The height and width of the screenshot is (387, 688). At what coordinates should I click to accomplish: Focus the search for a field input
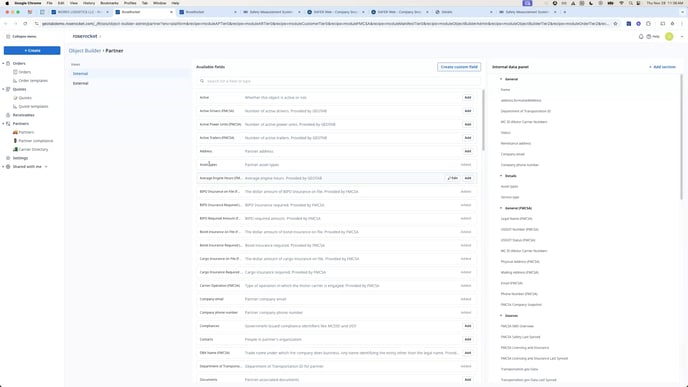click(x=338, y=81)
